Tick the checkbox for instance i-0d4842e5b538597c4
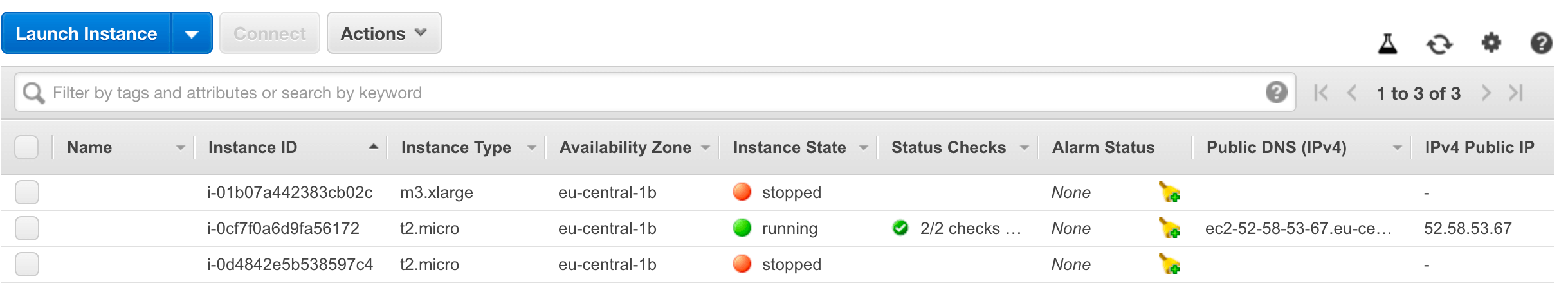 [26, 264]
